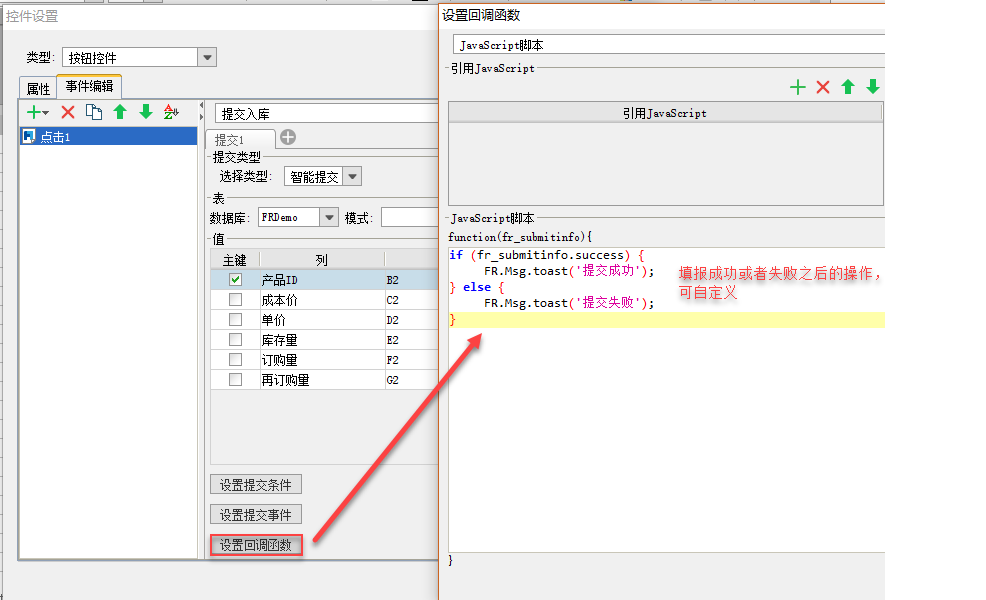This screenshot has height=600, width=986.
Task: Click the 模式 input field
Action: click(409, 218)
